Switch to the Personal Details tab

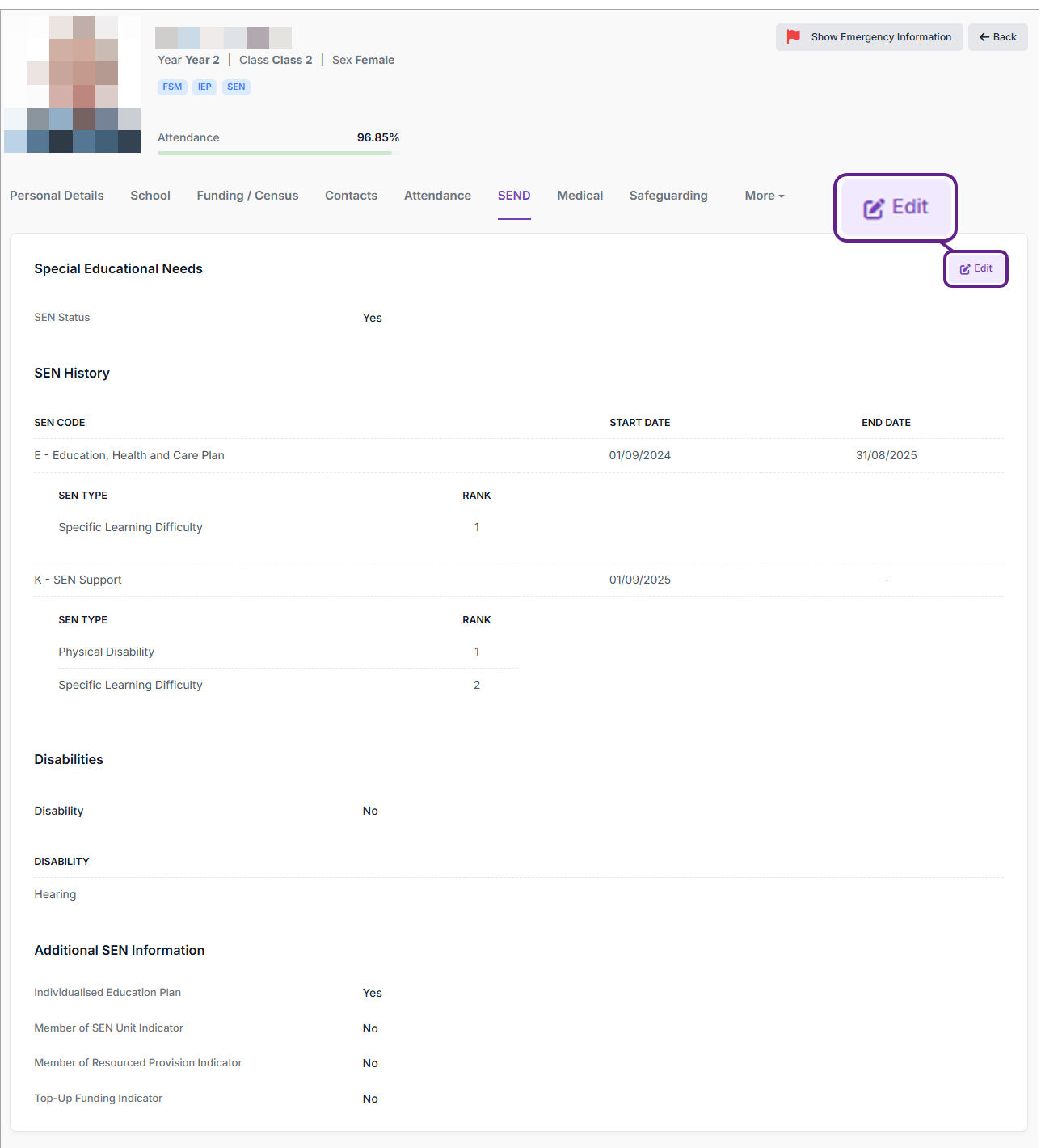[57, 196]
